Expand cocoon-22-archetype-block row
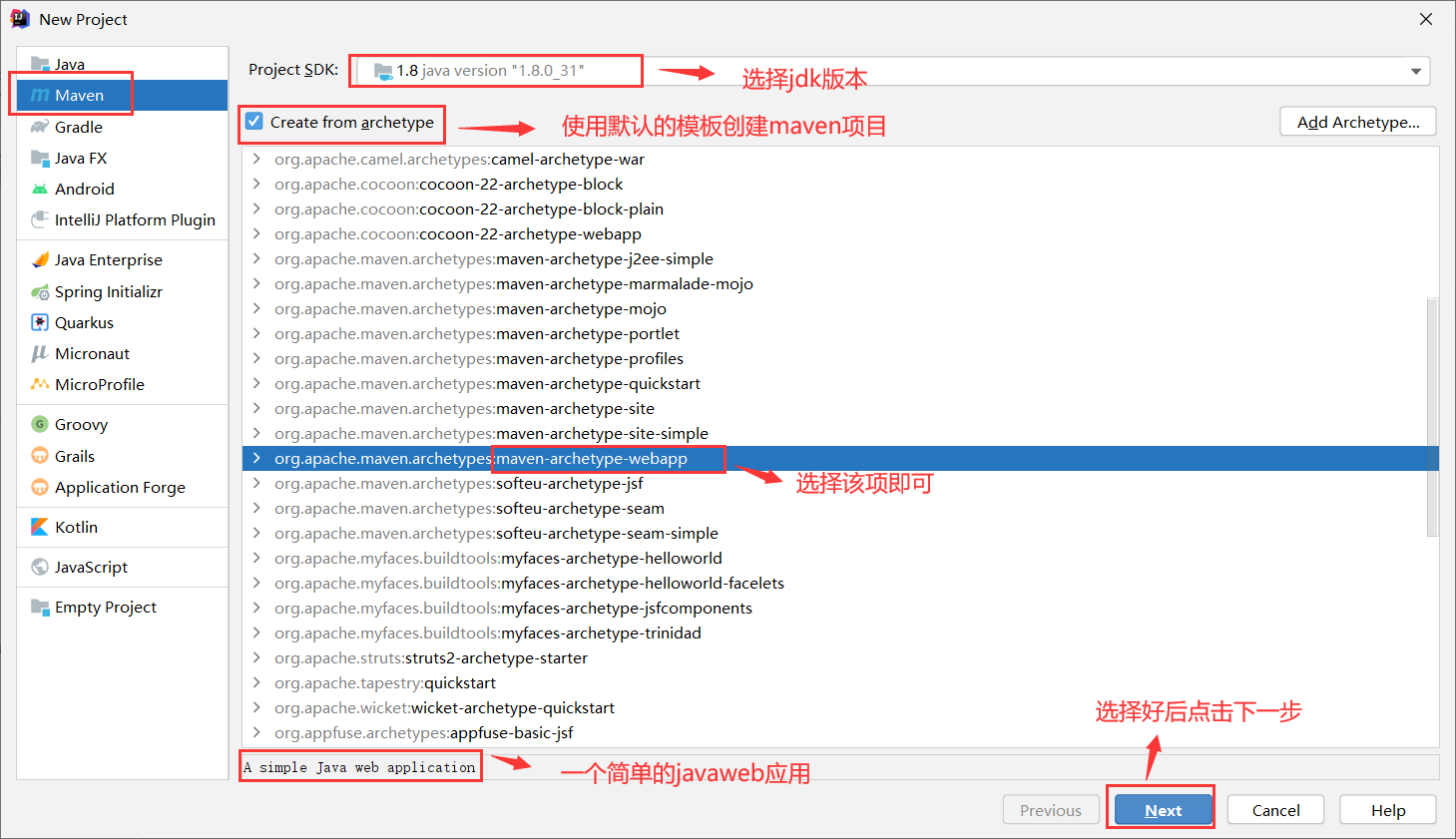 click(x=256, y=184)
